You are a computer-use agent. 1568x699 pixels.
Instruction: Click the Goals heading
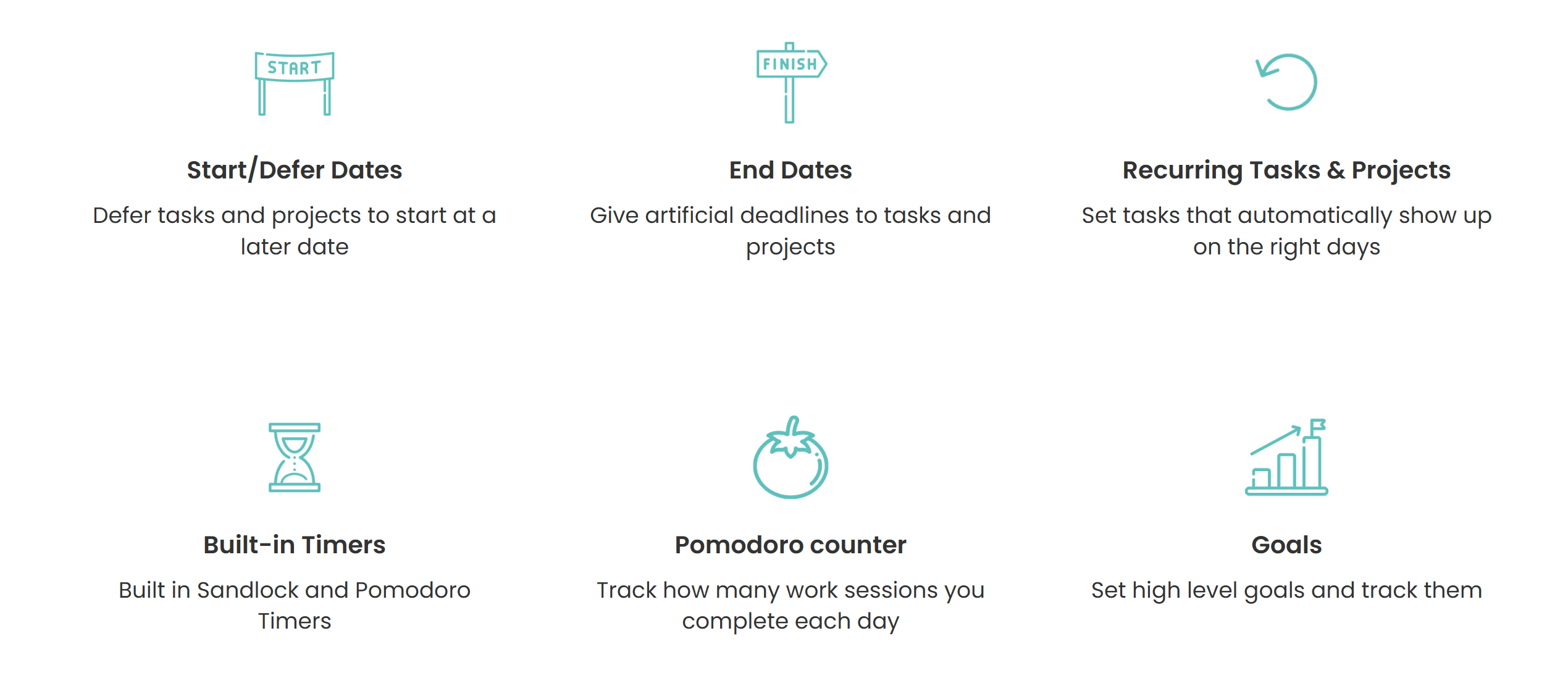tap(1286, 545)
